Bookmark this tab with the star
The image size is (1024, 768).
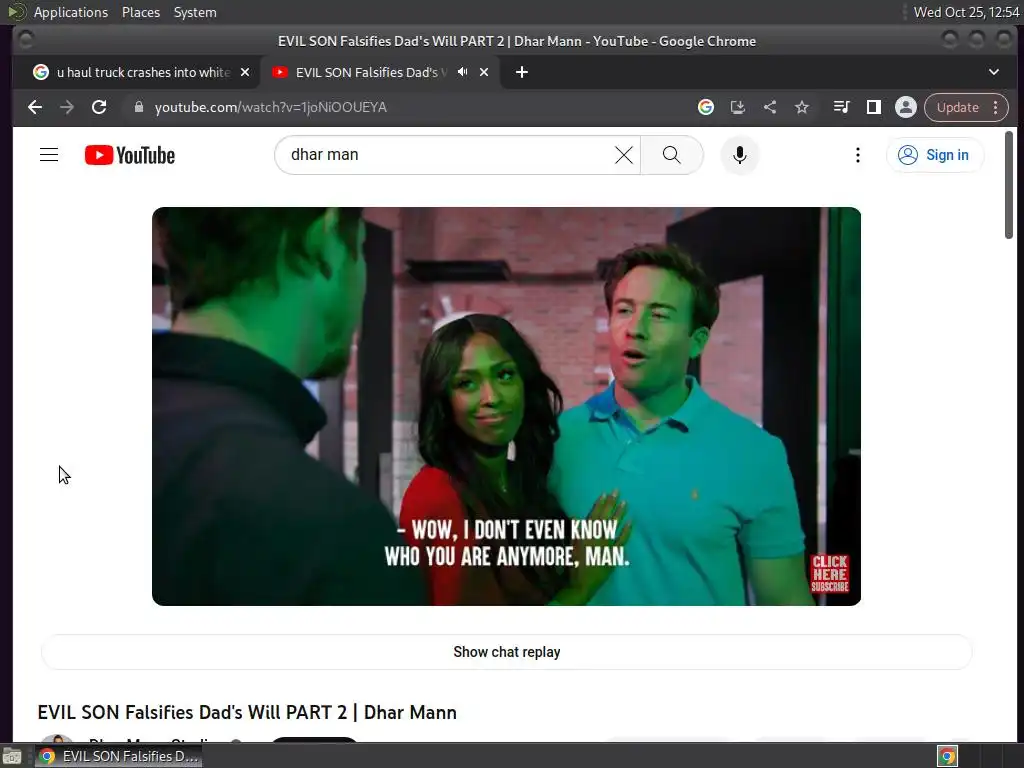point(802,107)
